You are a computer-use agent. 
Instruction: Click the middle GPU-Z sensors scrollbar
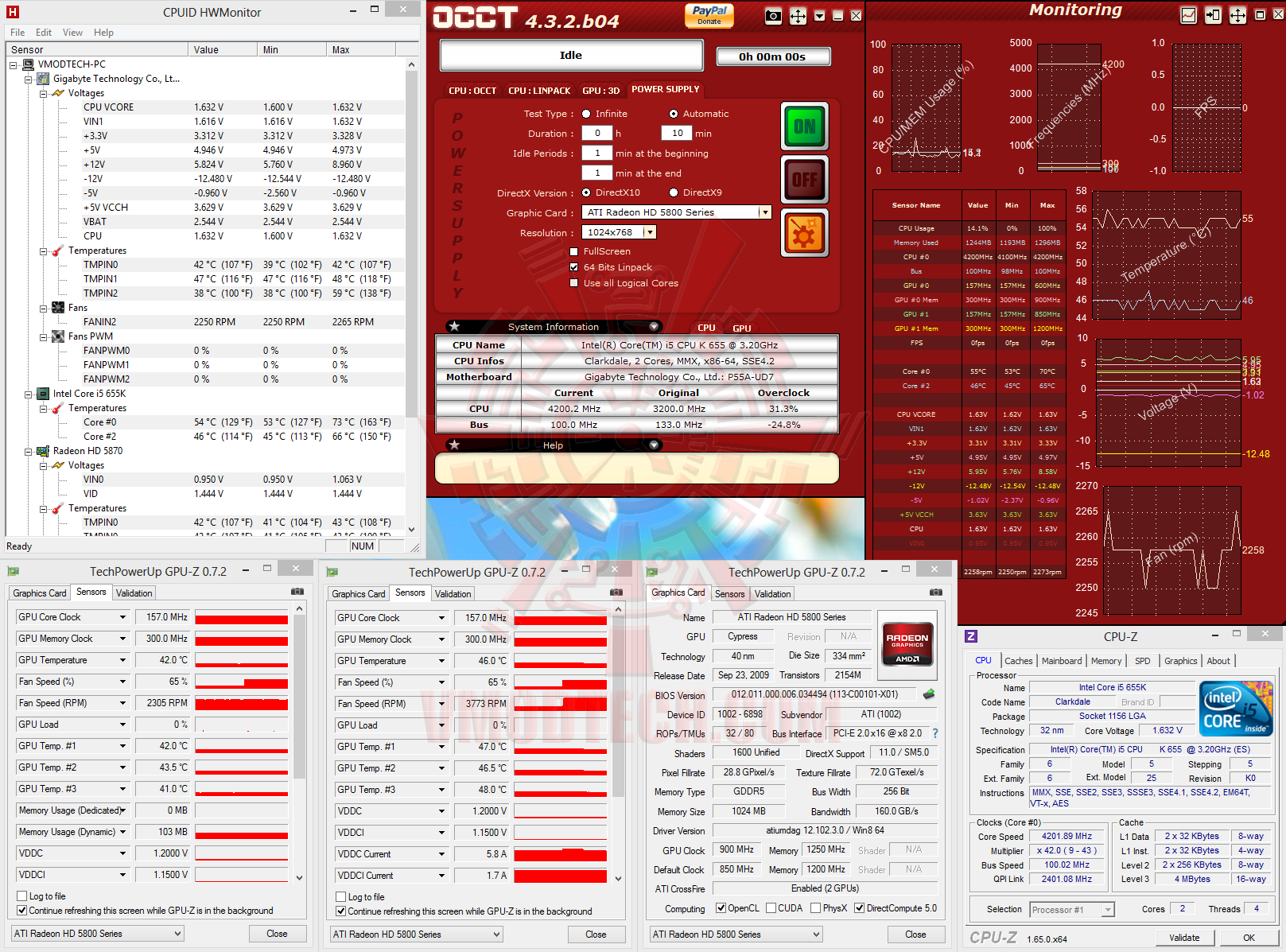[x=619, y=705]
